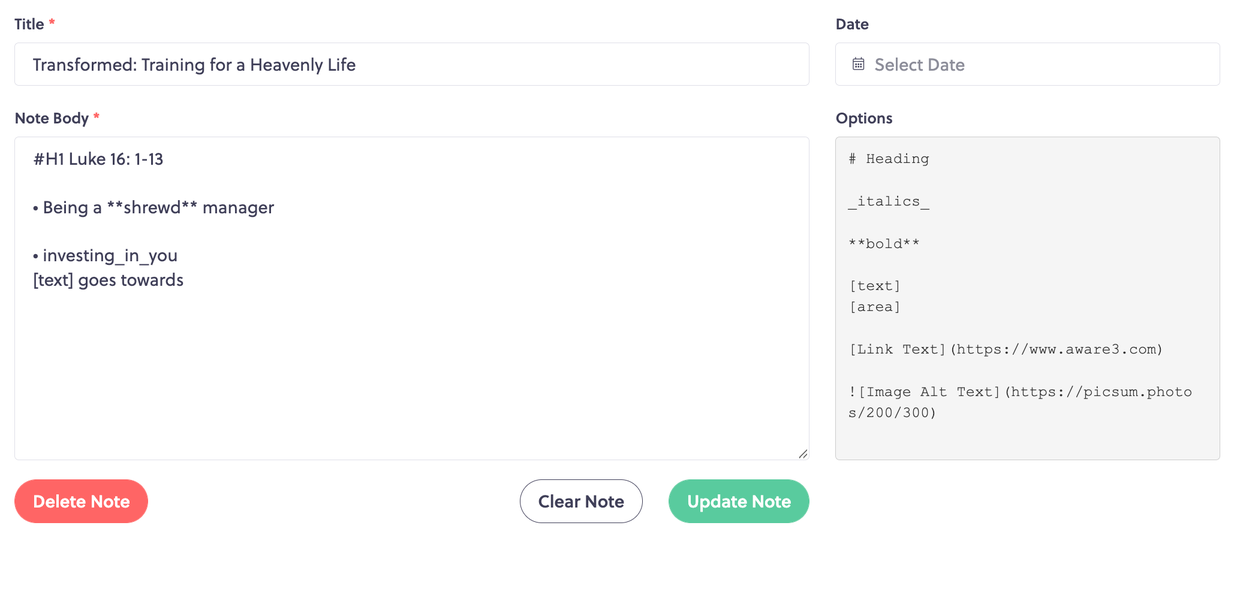
Task: Click the Note Body resize handle corner
Action: [x=802, y=453]
